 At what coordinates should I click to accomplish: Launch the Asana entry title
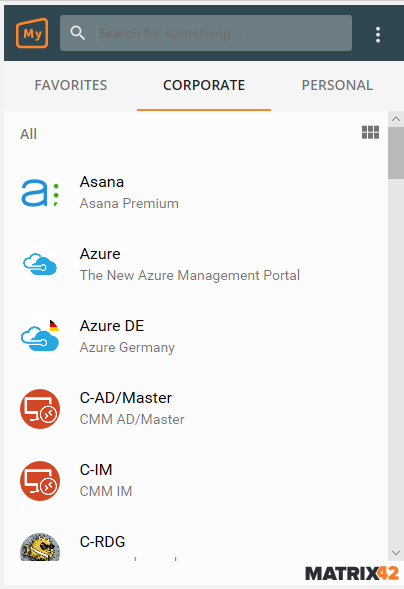(102, 182)
